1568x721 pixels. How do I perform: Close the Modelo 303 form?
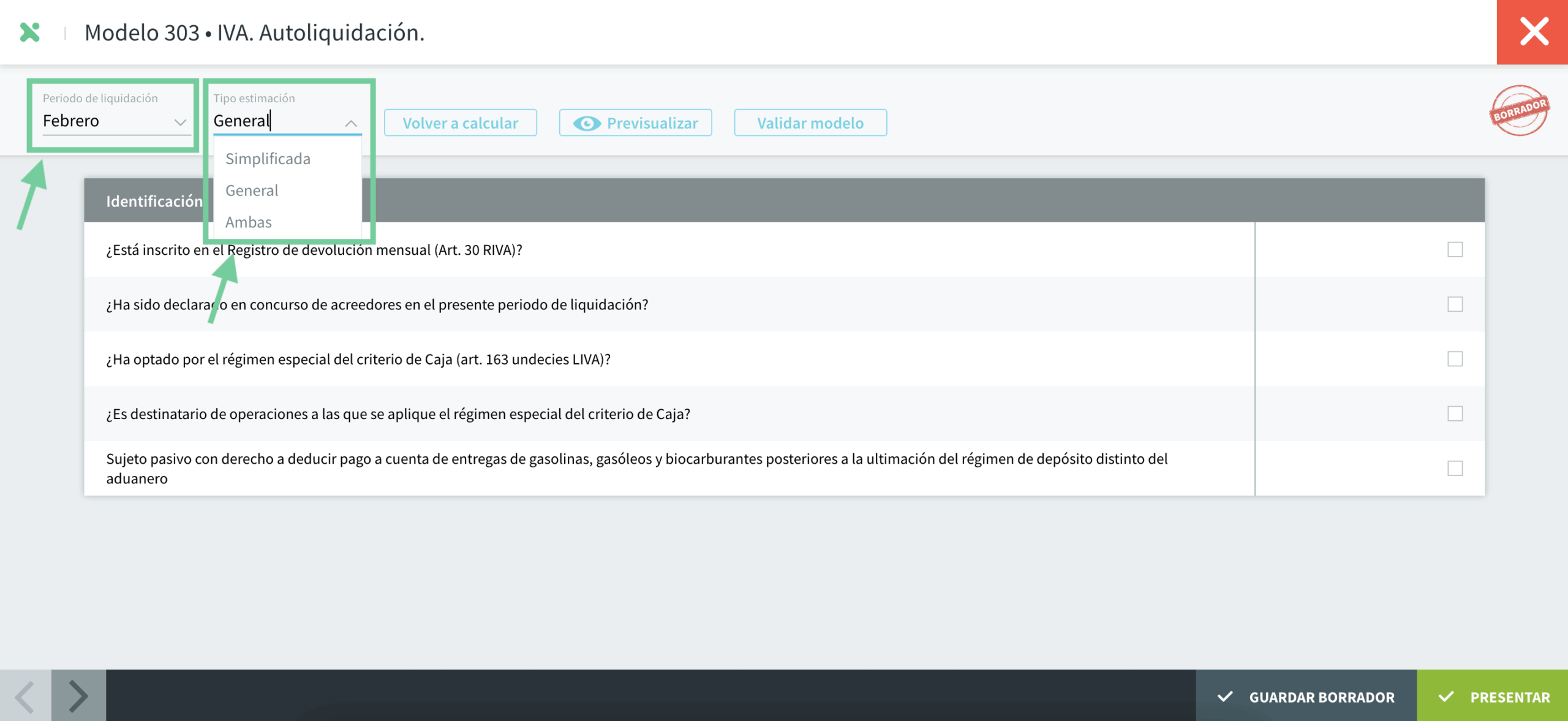pos(1532,32)
